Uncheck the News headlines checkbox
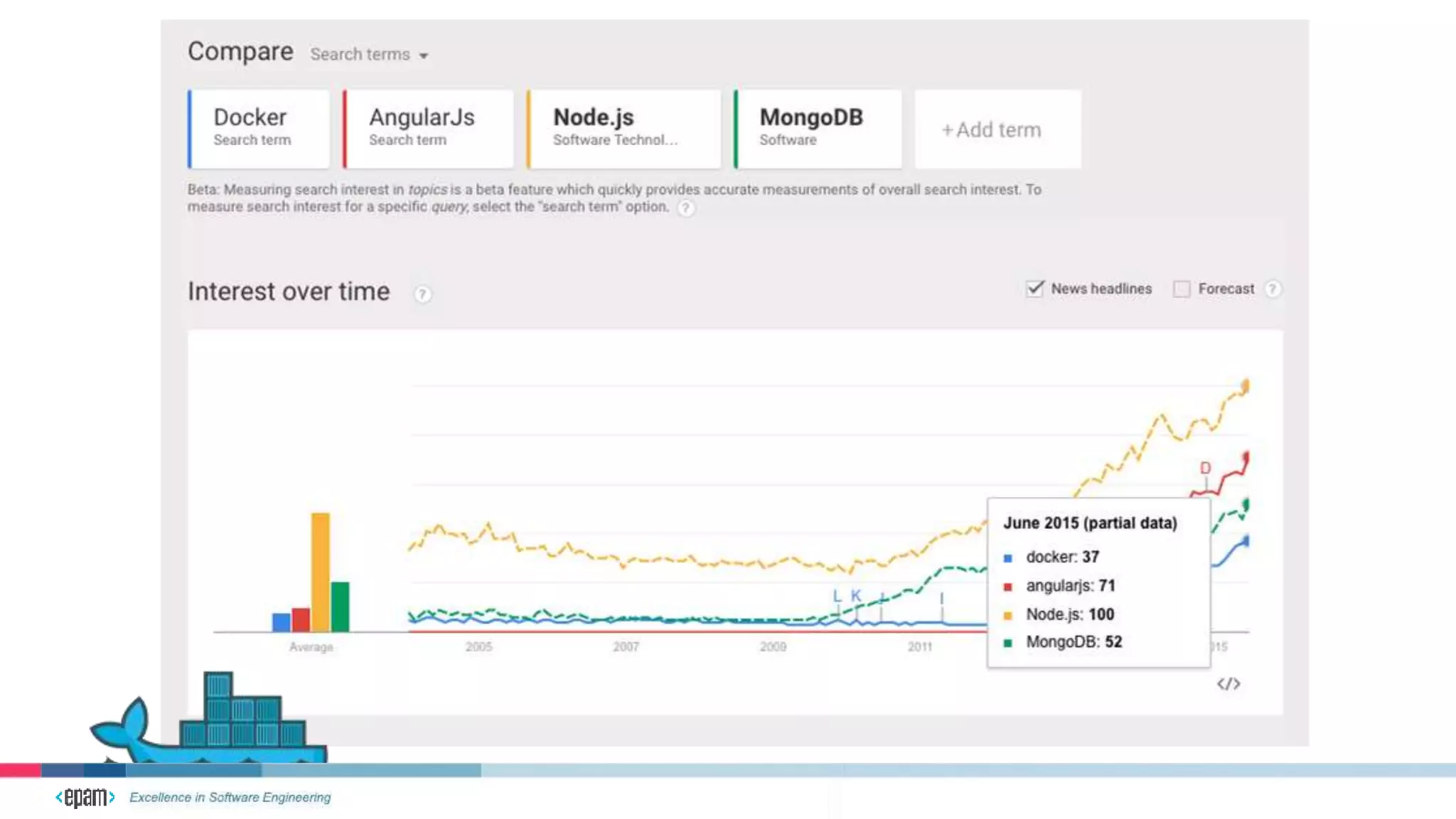1456x819 pixels. [1035, 289]
